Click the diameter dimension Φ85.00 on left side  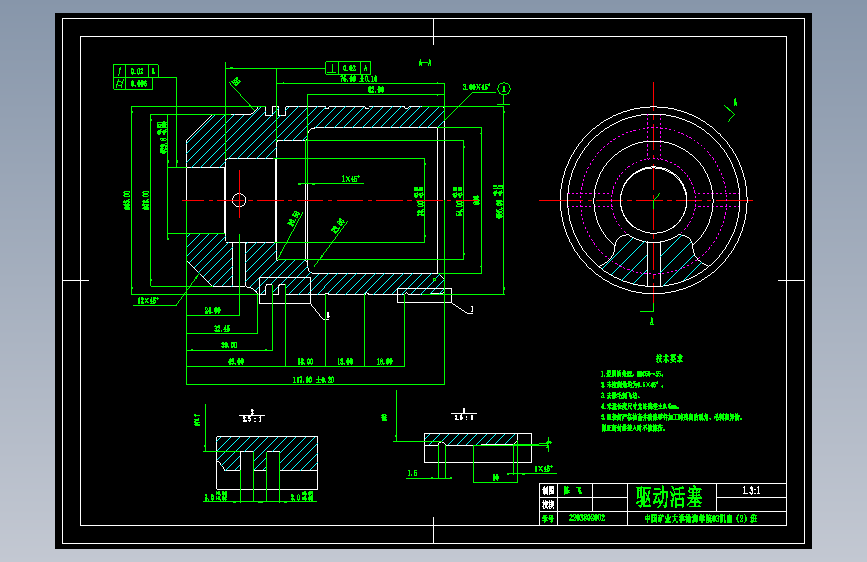pos(127,200)
